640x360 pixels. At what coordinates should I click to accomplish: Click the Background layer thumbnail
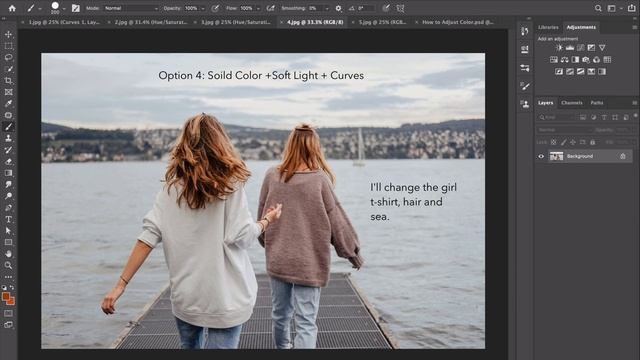point(556,156)
